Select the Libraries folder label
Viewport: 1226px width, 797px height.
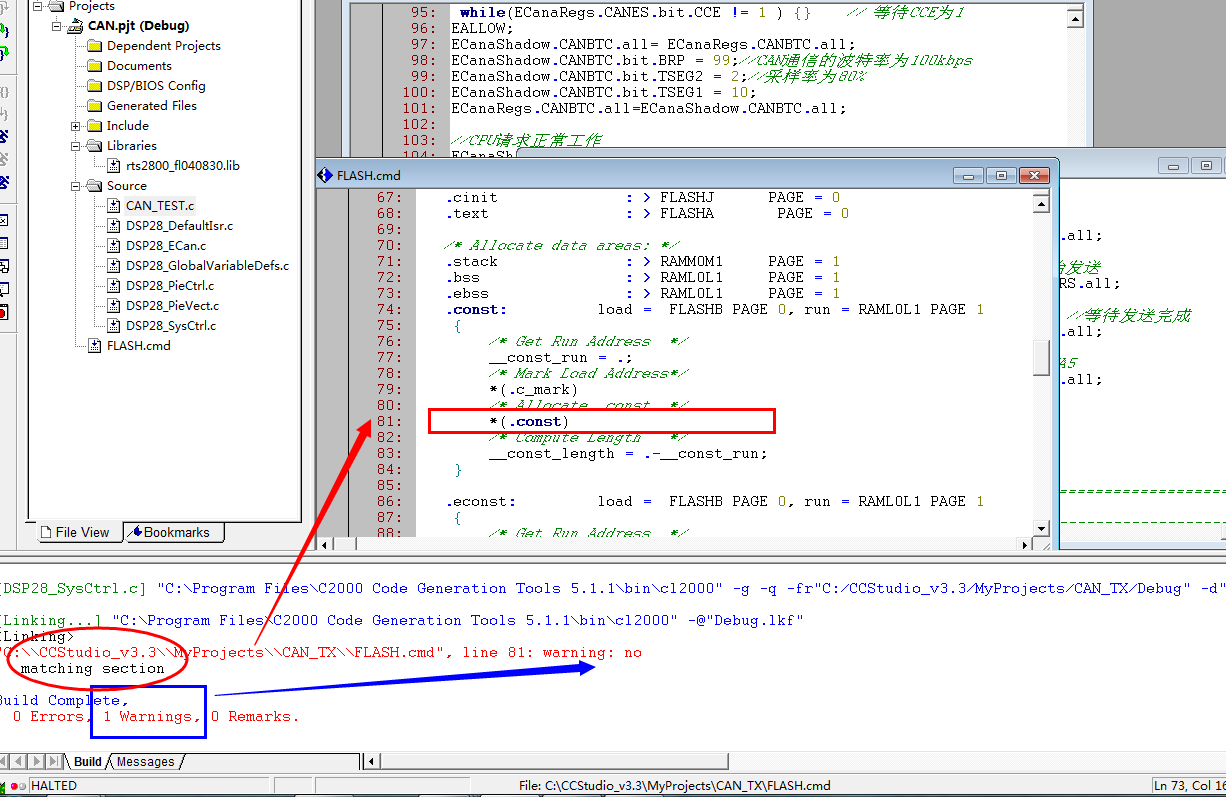click(131, 146)
